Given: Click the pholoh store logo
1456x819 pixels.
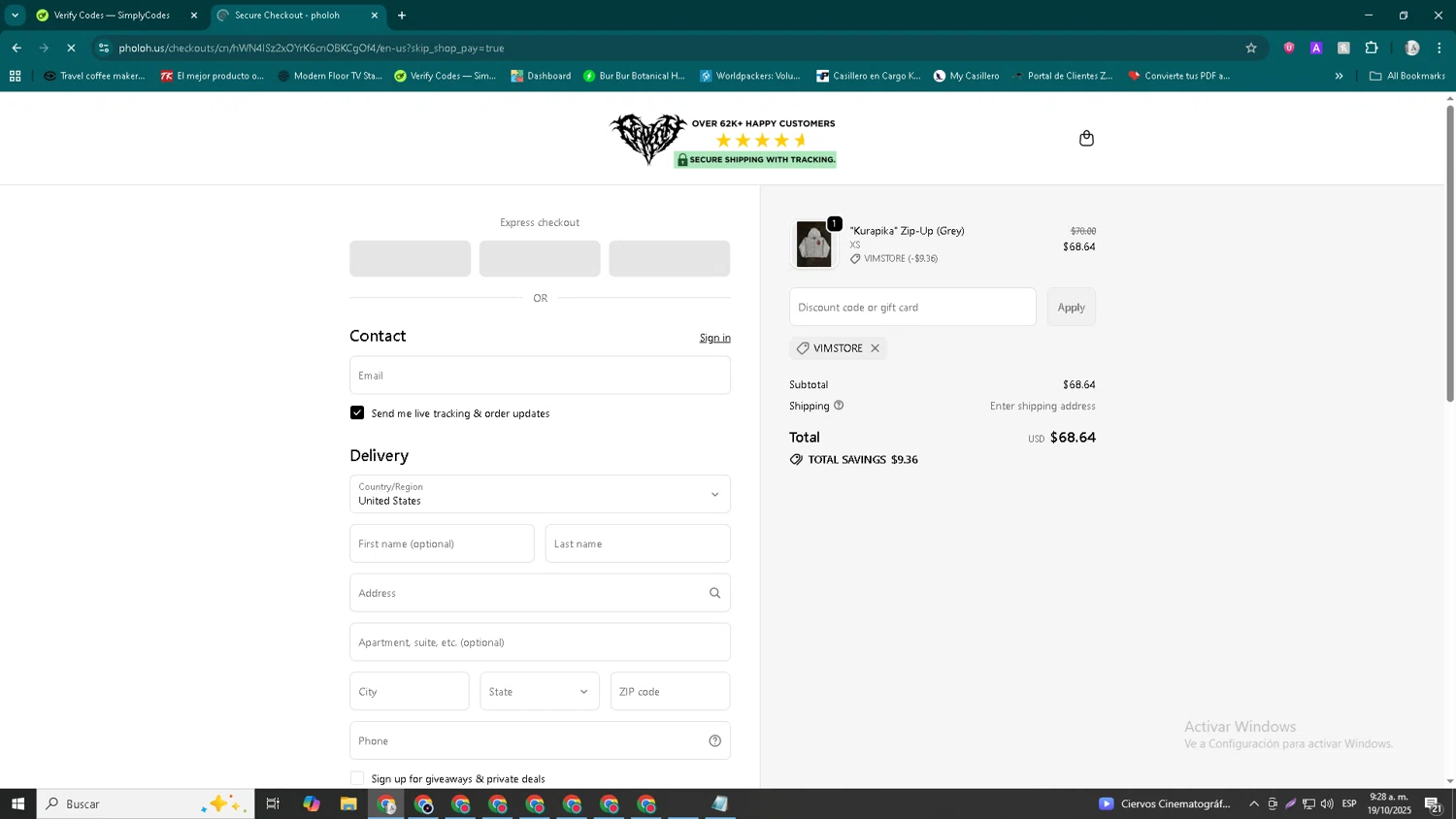Looking at the screenshot, I should point(648,139).
